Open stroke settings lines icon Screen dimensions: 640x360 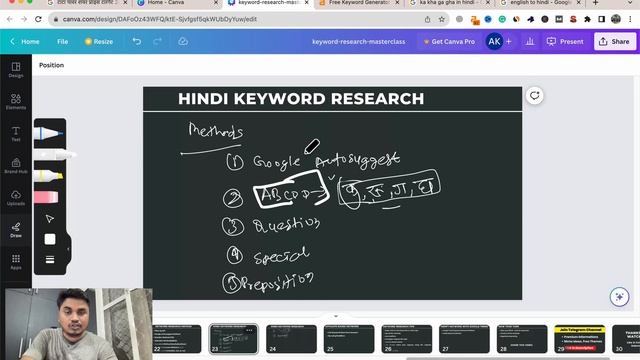coord(50,260)
